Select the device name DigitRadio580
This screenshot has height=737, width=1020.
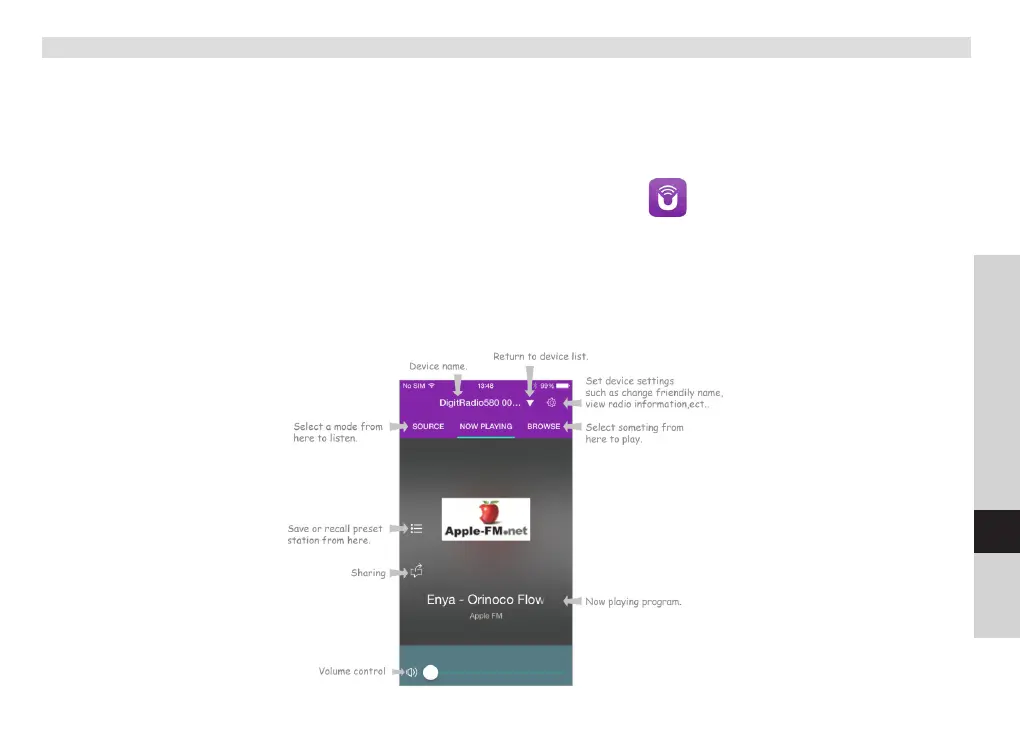[x=479, y=403]
